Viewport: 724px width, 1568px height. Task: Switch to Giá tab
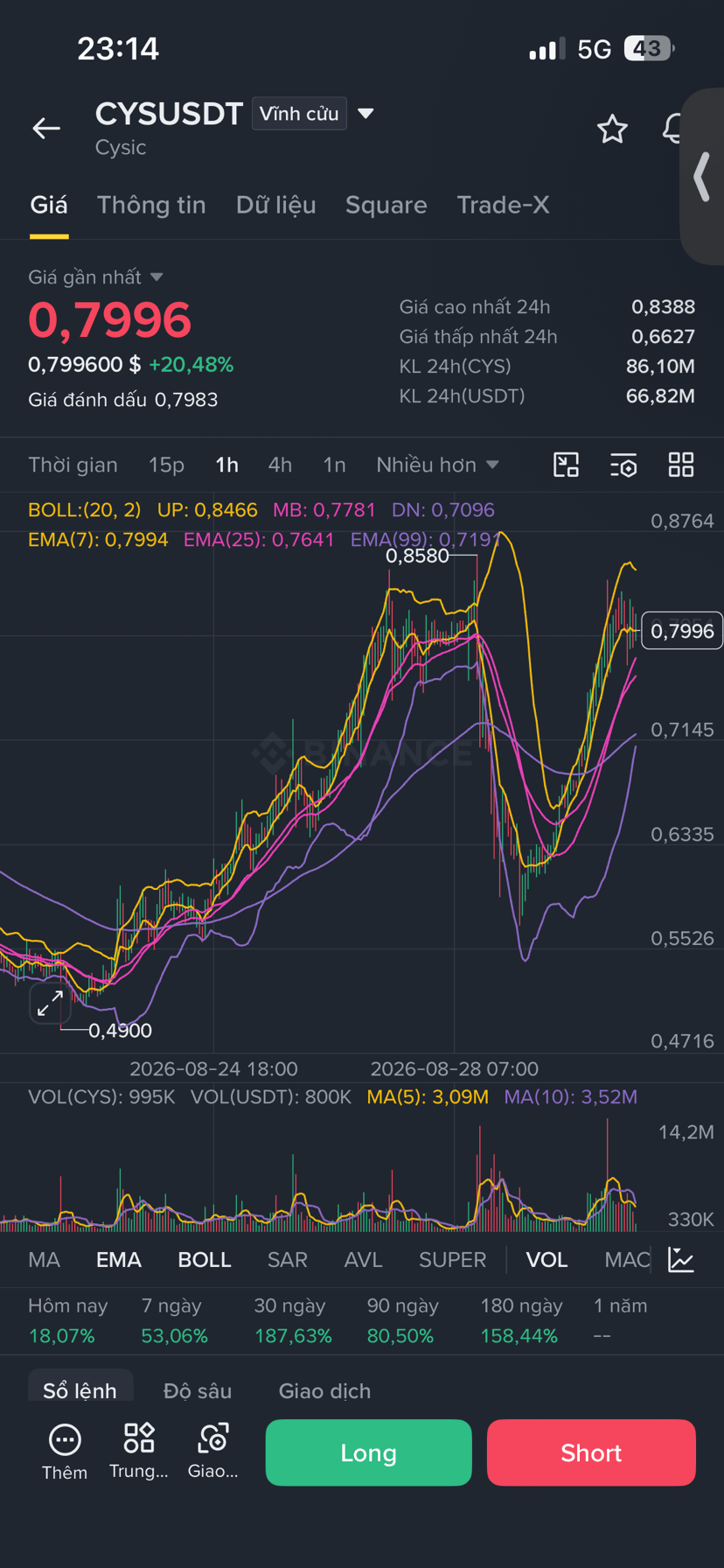[49, 205]
